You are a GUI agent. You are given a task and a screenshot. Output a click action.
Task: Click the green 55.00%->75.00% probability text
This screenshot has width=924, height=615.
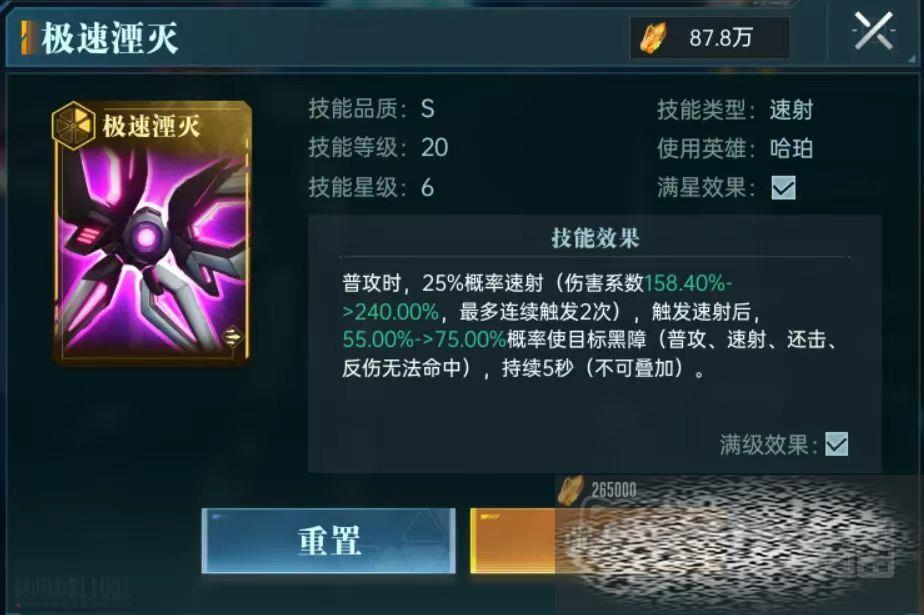point(424,339)
